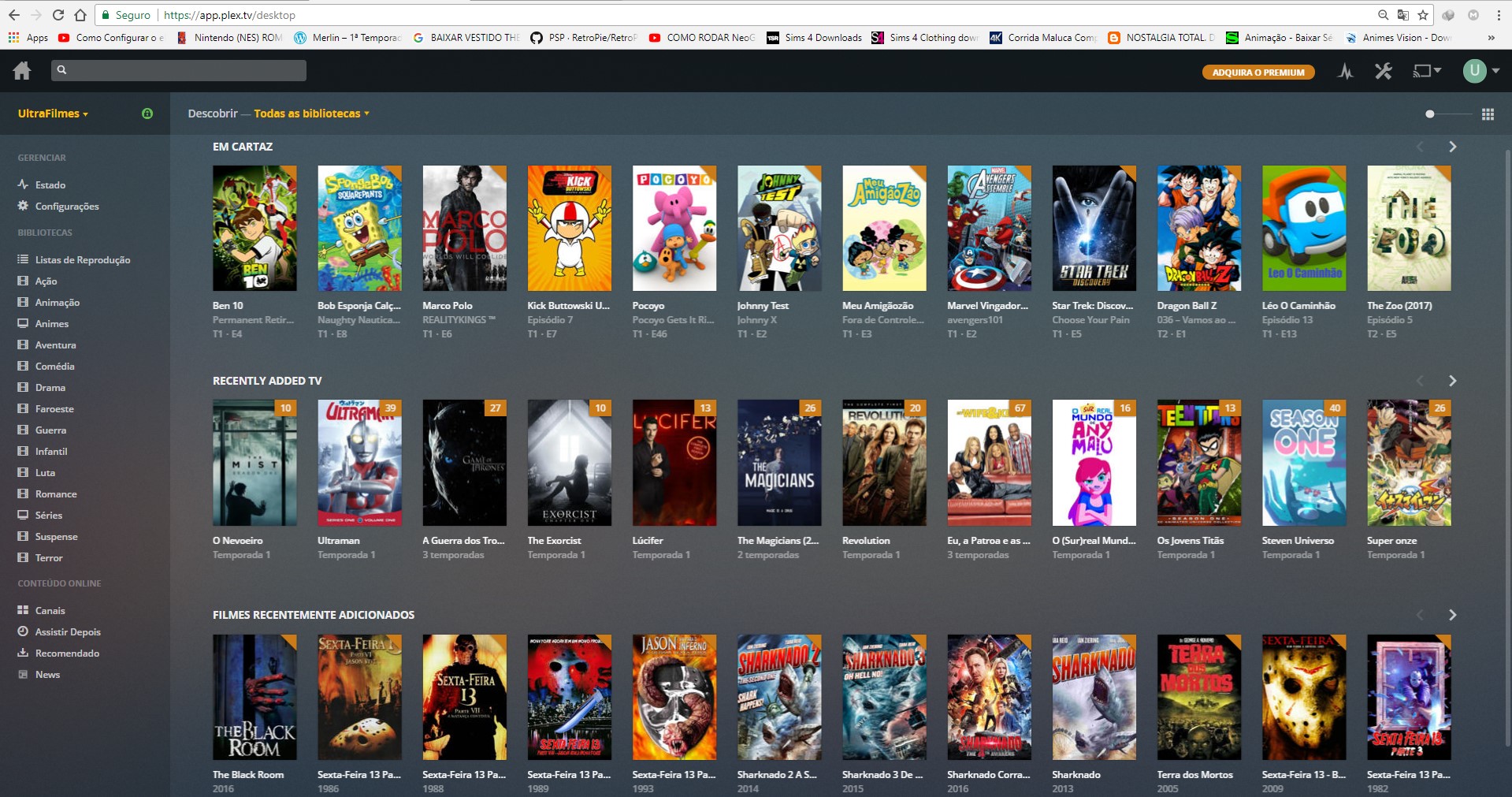Open the Guerra library link
The height and width of the screenshot is (797, 1512).
(50, 430)
